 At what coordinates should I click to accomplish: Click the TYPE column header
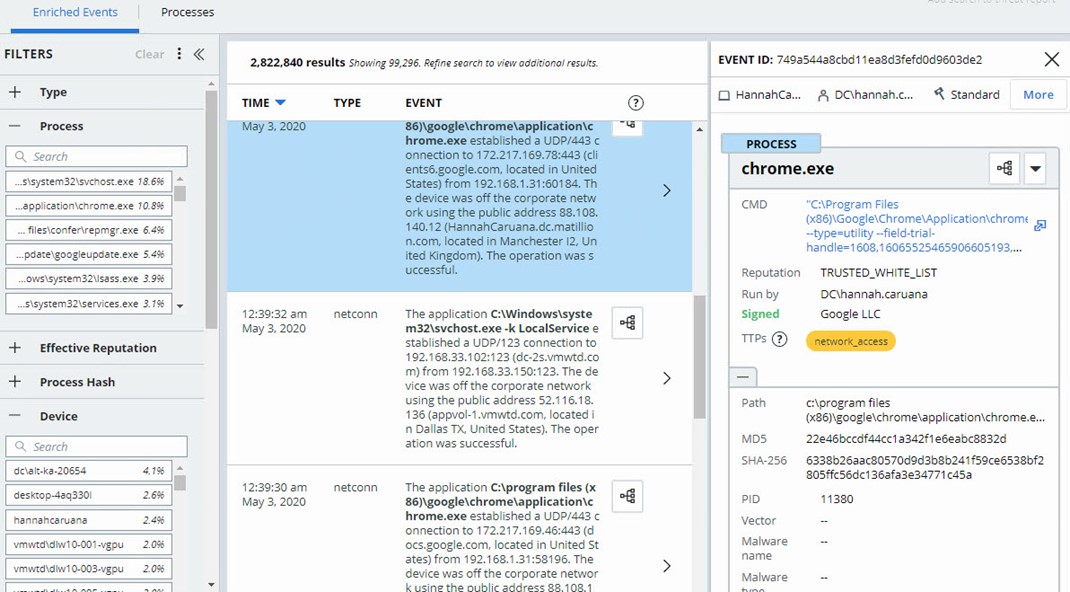[347, 103]
